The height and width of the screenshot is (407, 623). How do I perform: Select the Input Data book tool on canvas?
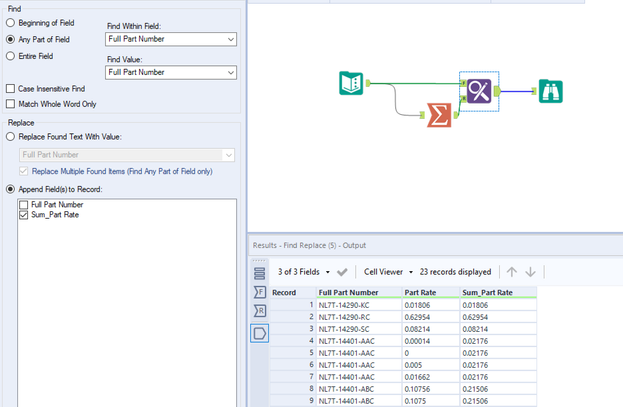pos(351,83)
